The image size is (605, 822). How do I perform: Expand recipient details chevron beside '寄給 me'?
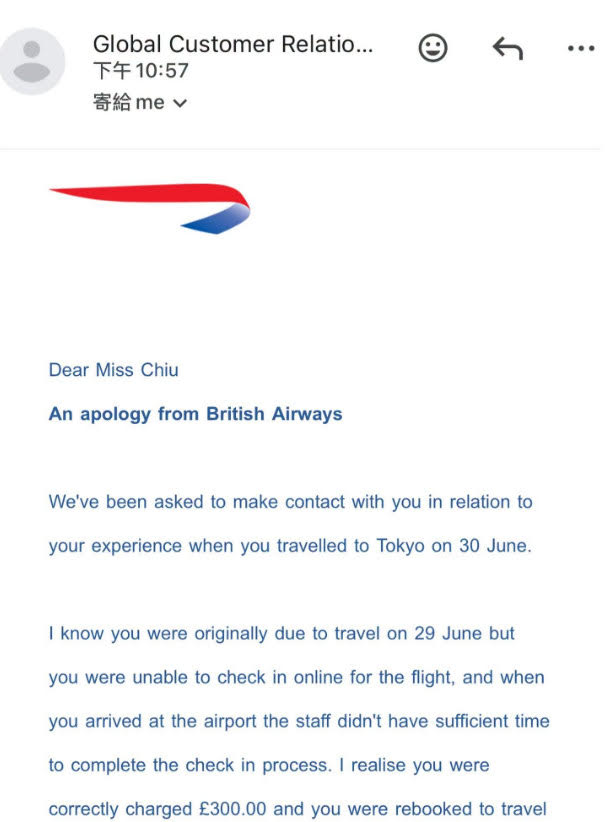click(x=180, y=103)
